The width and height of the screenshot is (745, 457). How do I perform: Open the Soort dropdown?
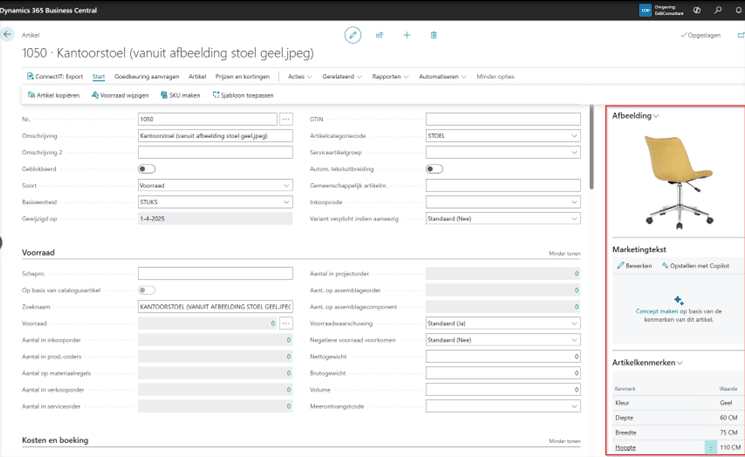pyautogui.click(x=287, y=186)
